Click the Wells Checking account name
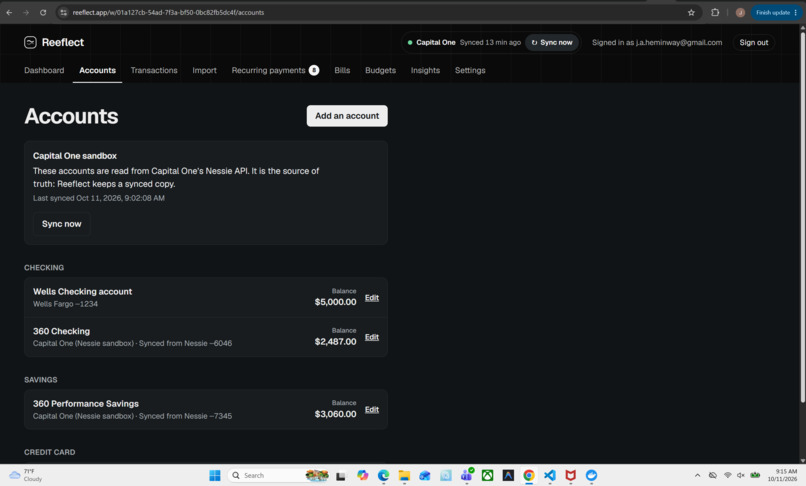Screen dimensions: 806x486 (82, 292)
